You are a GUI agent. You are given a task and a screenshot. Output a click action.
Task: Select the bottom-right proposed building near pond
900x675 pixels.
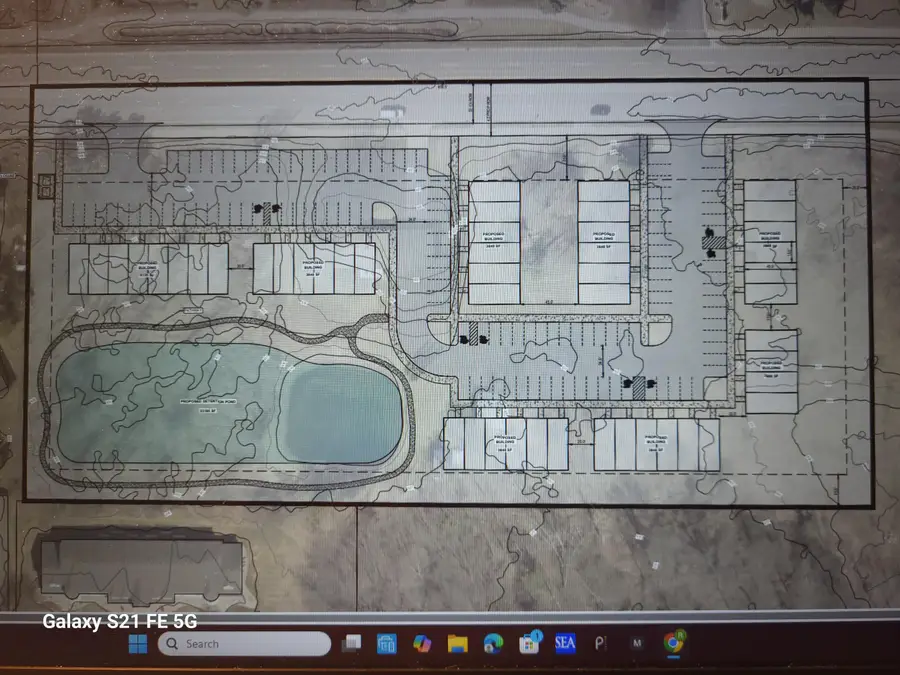click(x=657, y=444)
